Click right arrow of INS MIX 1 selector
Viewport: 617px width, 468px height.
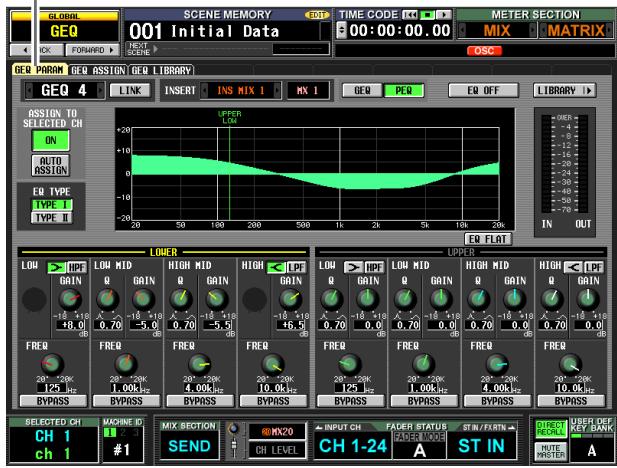[277, 91]
